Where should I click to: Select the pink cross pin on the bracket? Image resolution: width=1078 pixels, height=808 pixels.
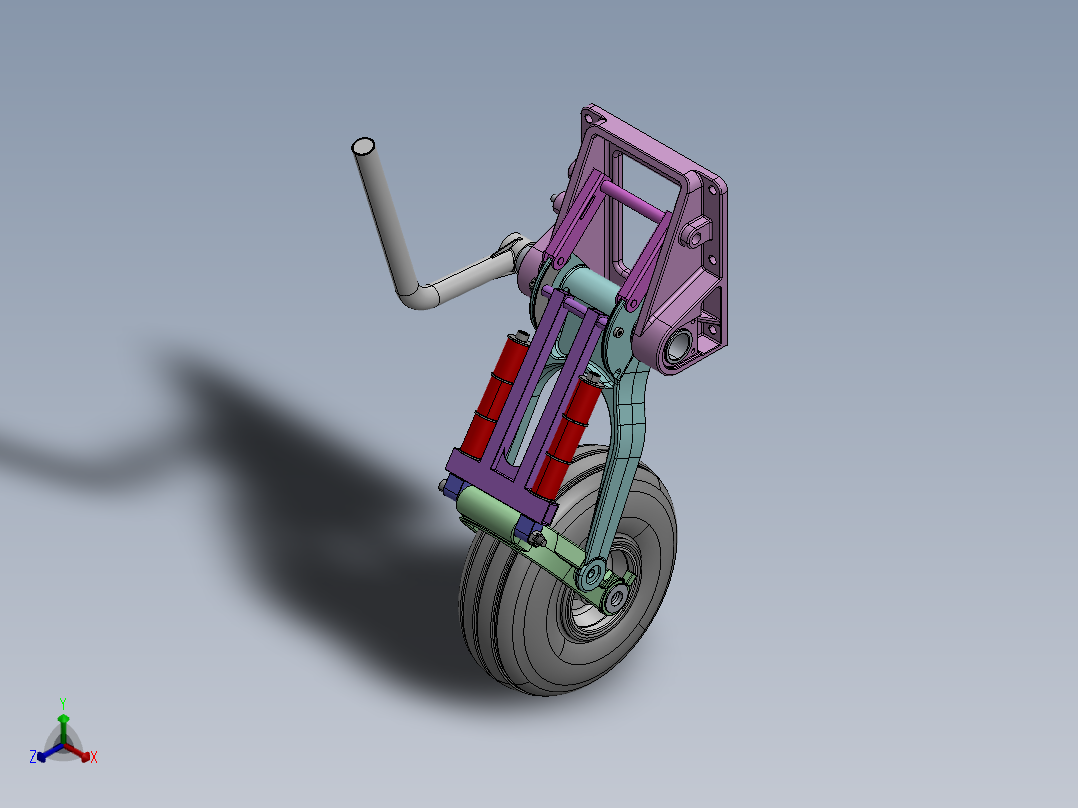coord(635,200)
